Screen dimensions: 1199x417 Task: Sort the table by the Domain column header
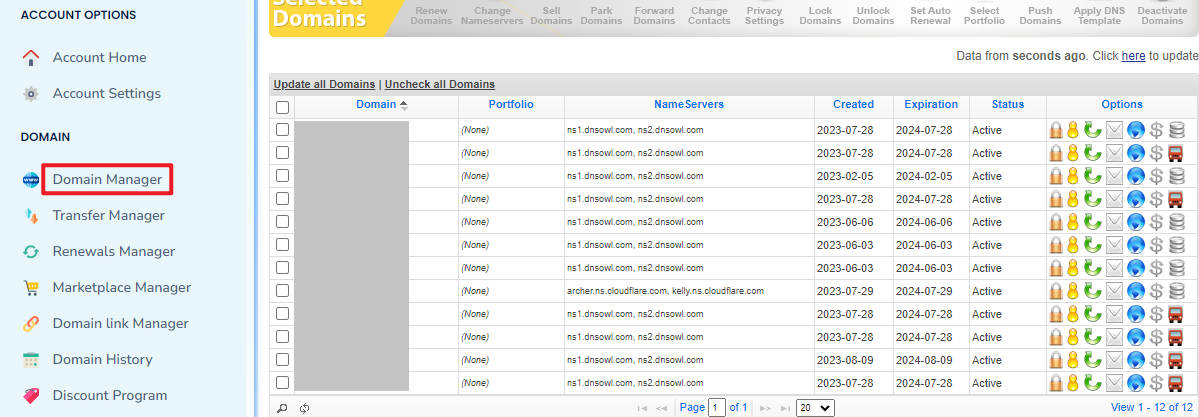tap(376, 104)
